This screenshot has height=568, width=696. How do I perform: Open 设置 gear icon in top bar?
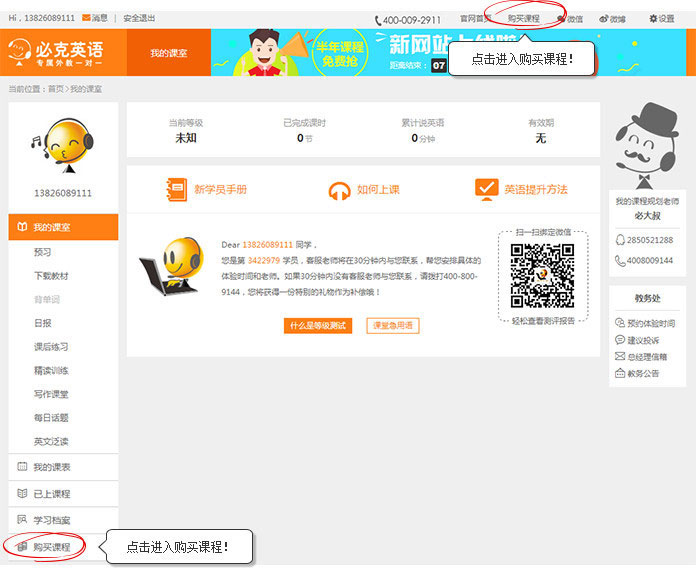[x=654, y=19]
